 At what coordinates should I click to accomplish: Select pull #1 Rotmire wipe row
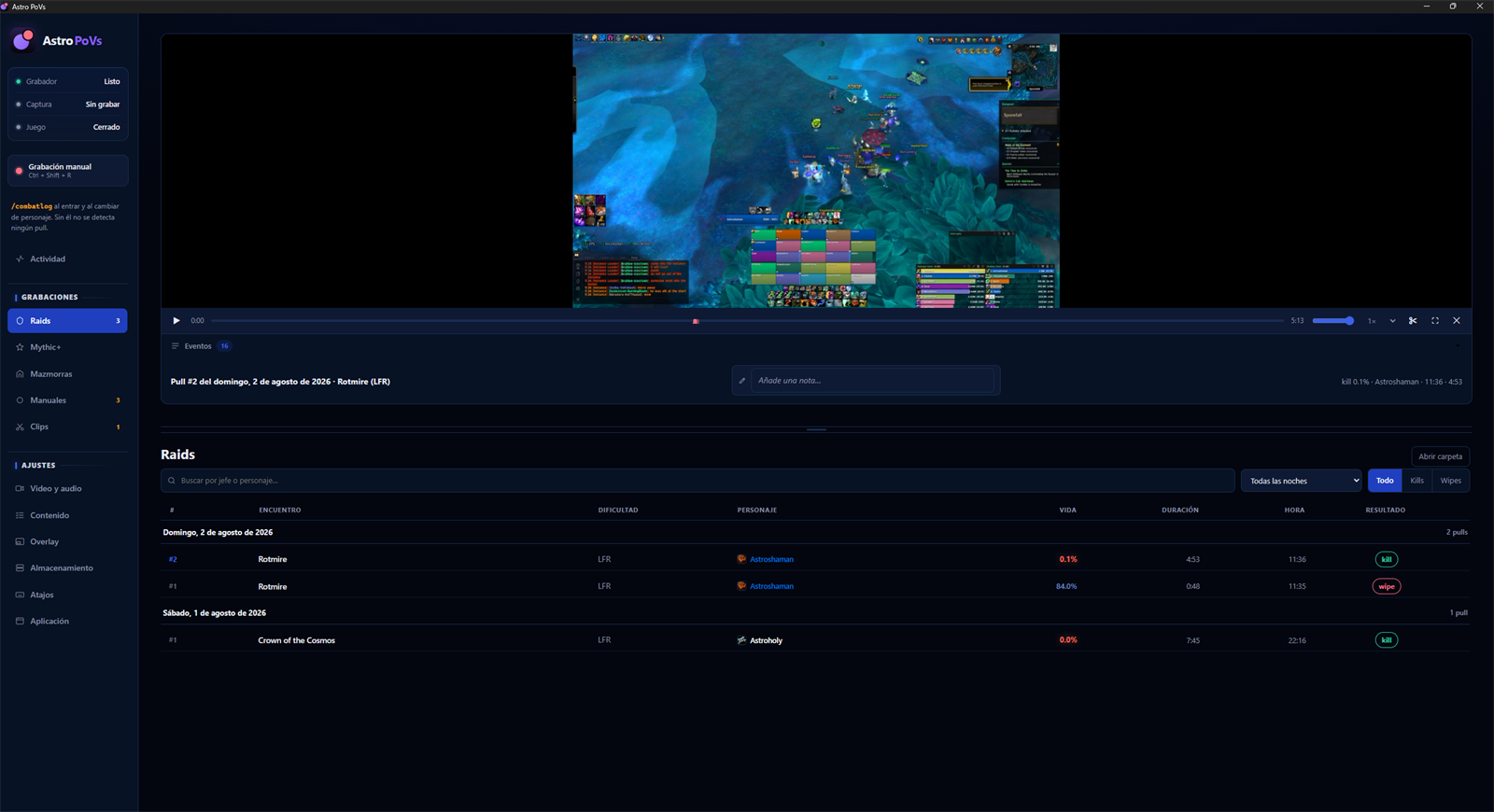(815, 586)
